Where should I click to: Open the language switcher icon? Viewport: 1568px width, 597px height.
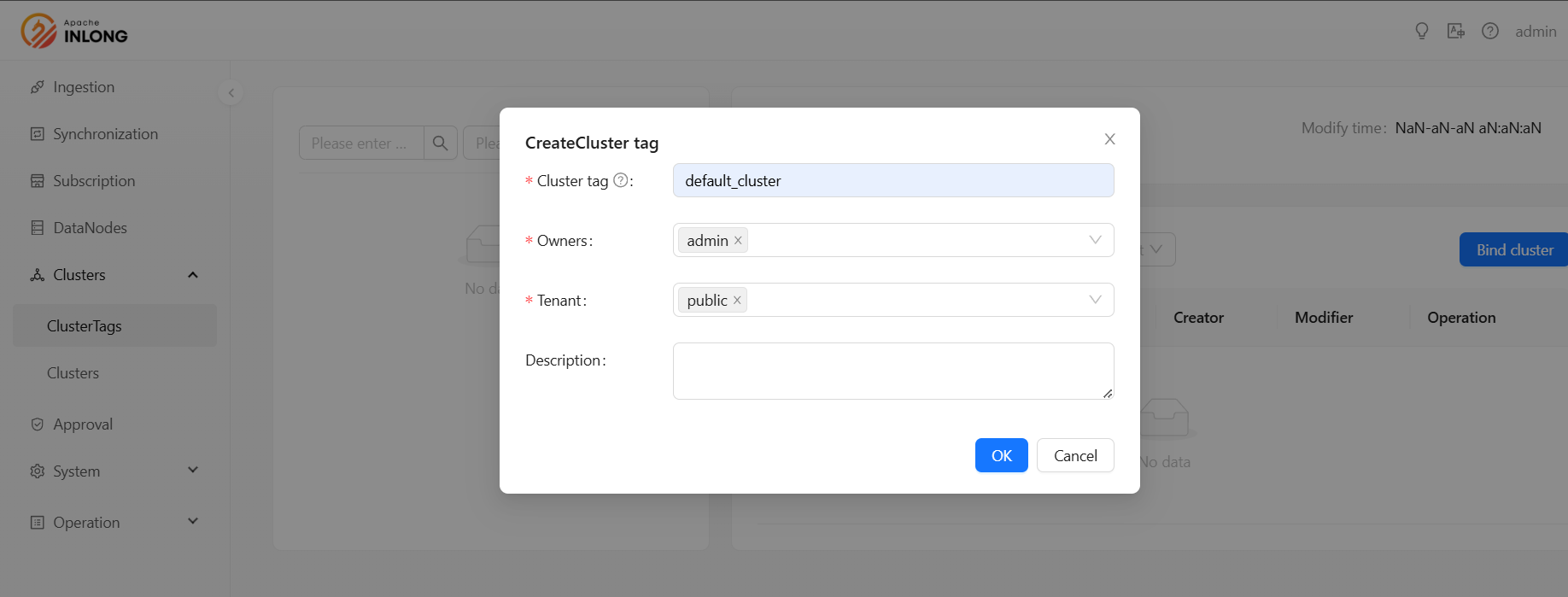[x=1456, y=32]
